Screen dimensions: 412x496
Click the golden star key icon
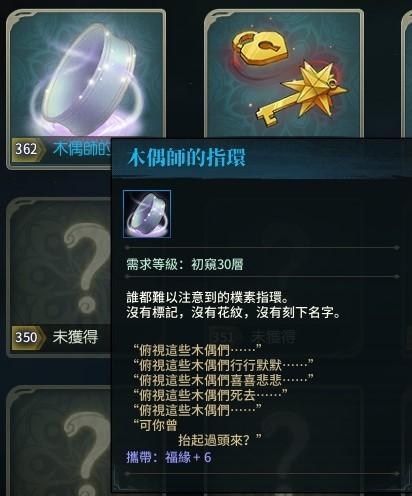click(x=303, y=95)
